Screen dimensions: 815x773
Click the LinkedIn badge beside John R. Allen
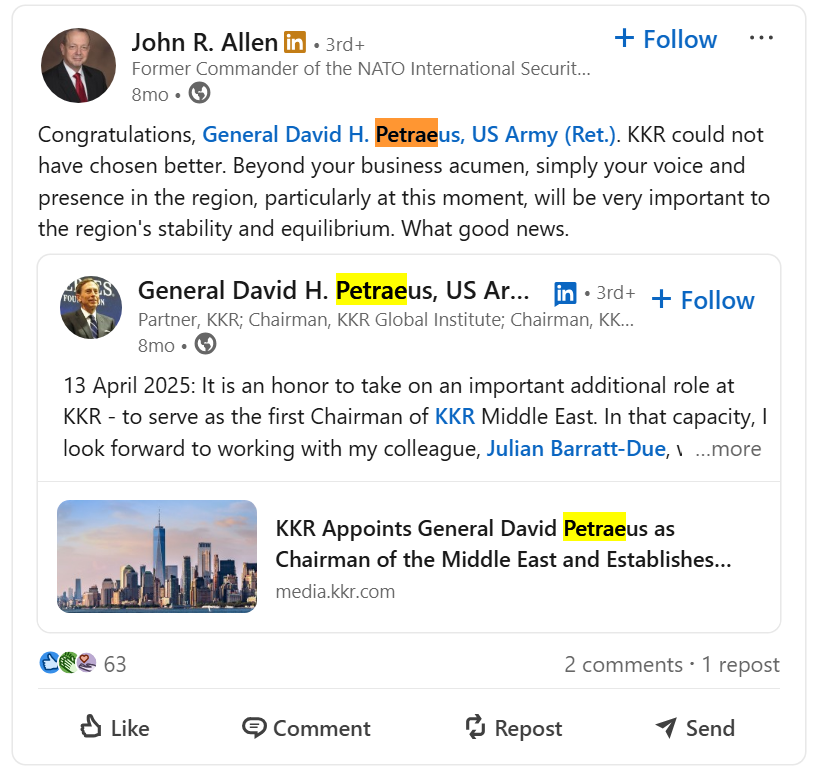294,42
